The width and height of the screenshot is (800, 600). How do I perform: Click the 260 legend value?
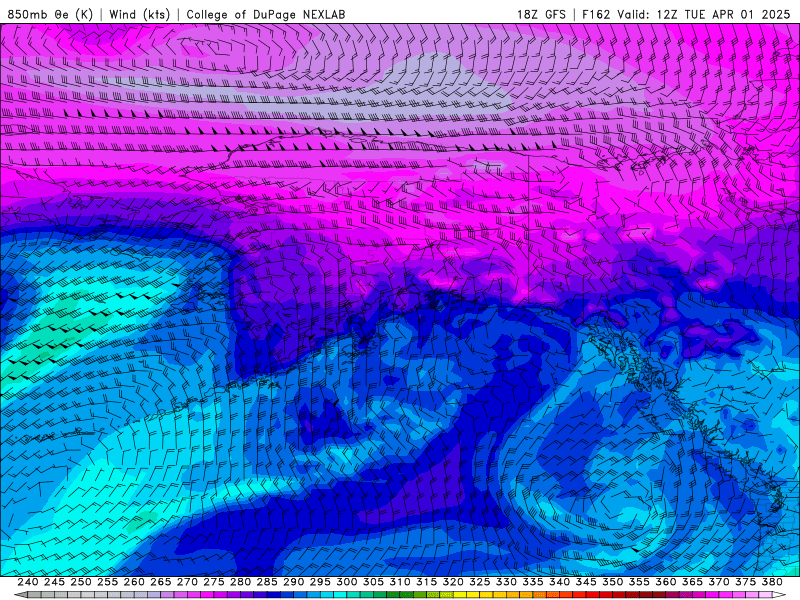click(x=134, y=582)
